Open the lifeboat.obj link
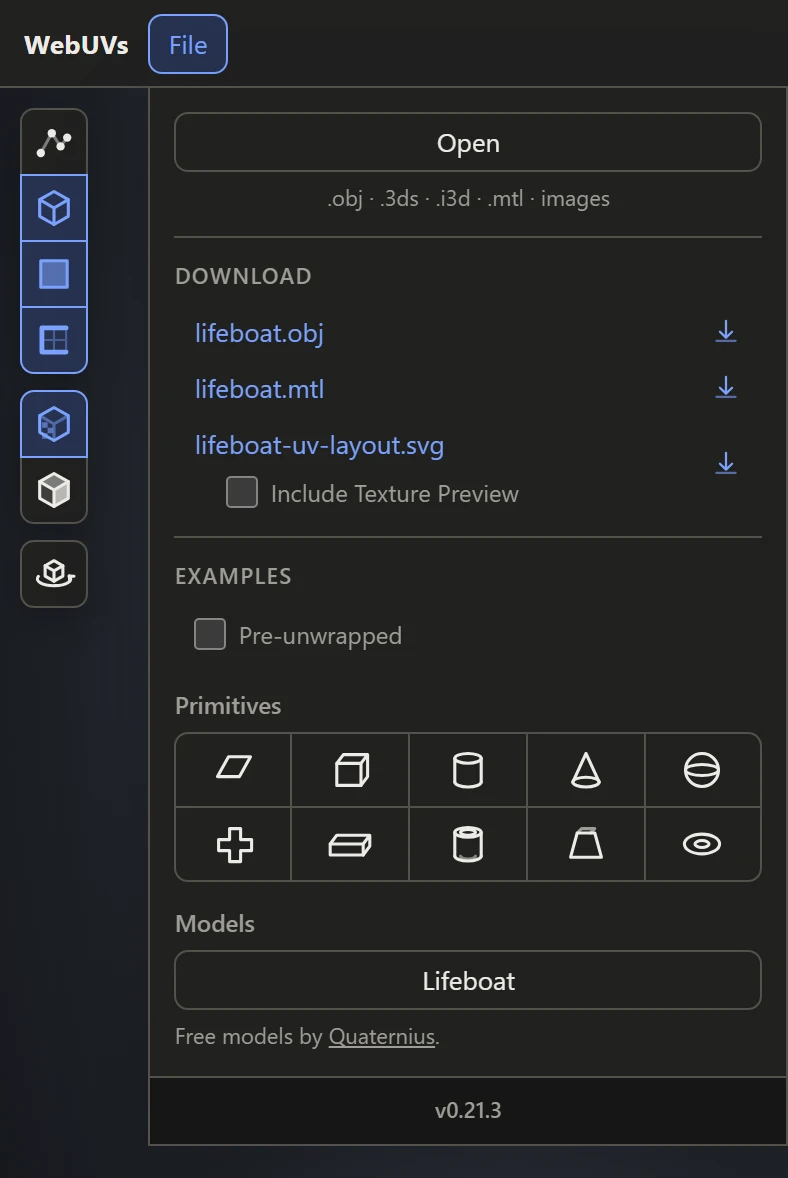This screenshot has height=1178, width=788. [x=259, y=333]
